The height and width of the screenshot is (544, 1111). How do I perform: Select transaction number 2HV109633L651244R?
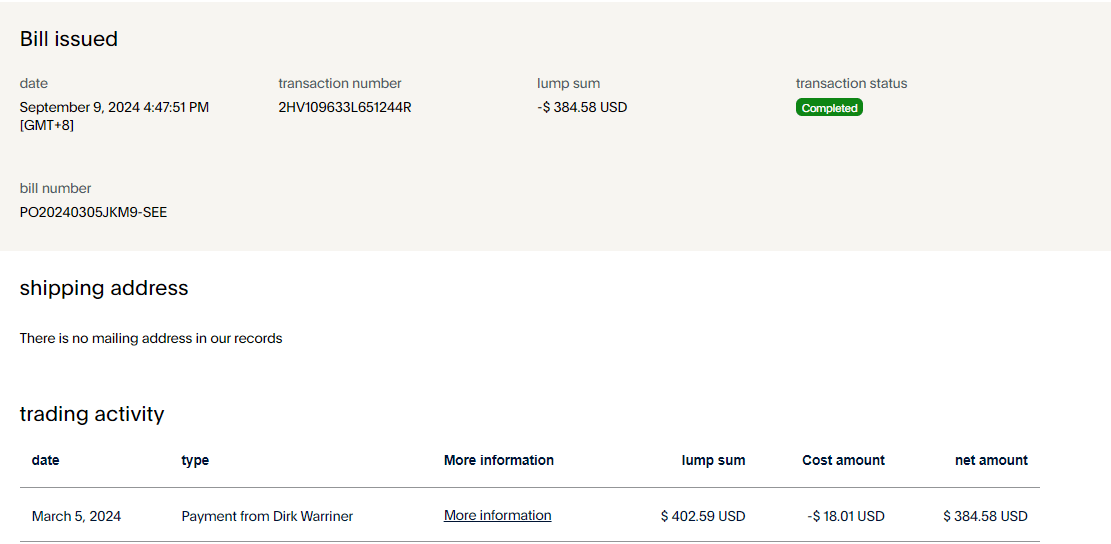tap(344, 107)
